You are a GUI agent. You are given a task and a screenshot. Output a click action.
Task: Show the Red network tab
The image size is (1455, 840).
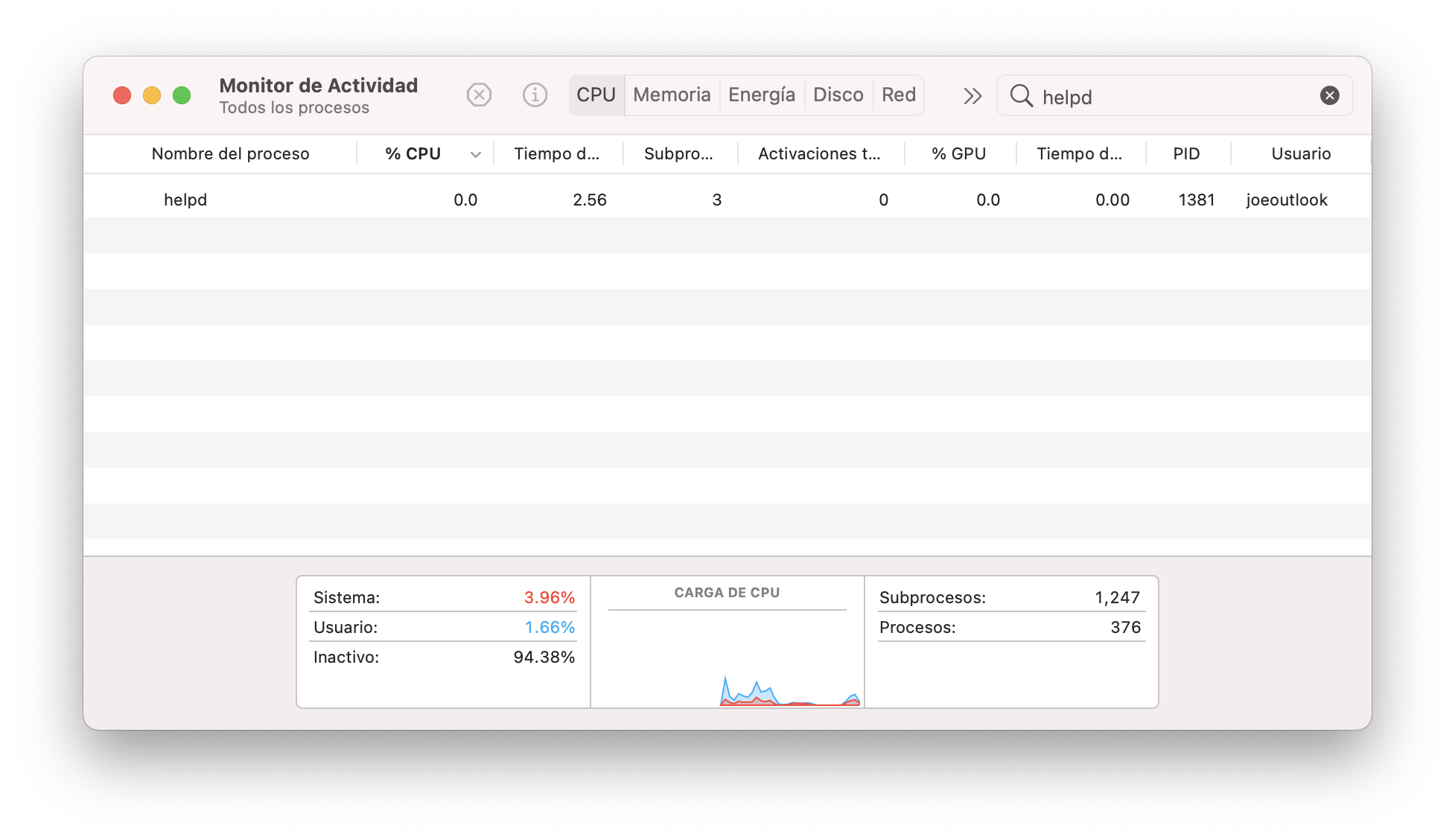(898, 95)
